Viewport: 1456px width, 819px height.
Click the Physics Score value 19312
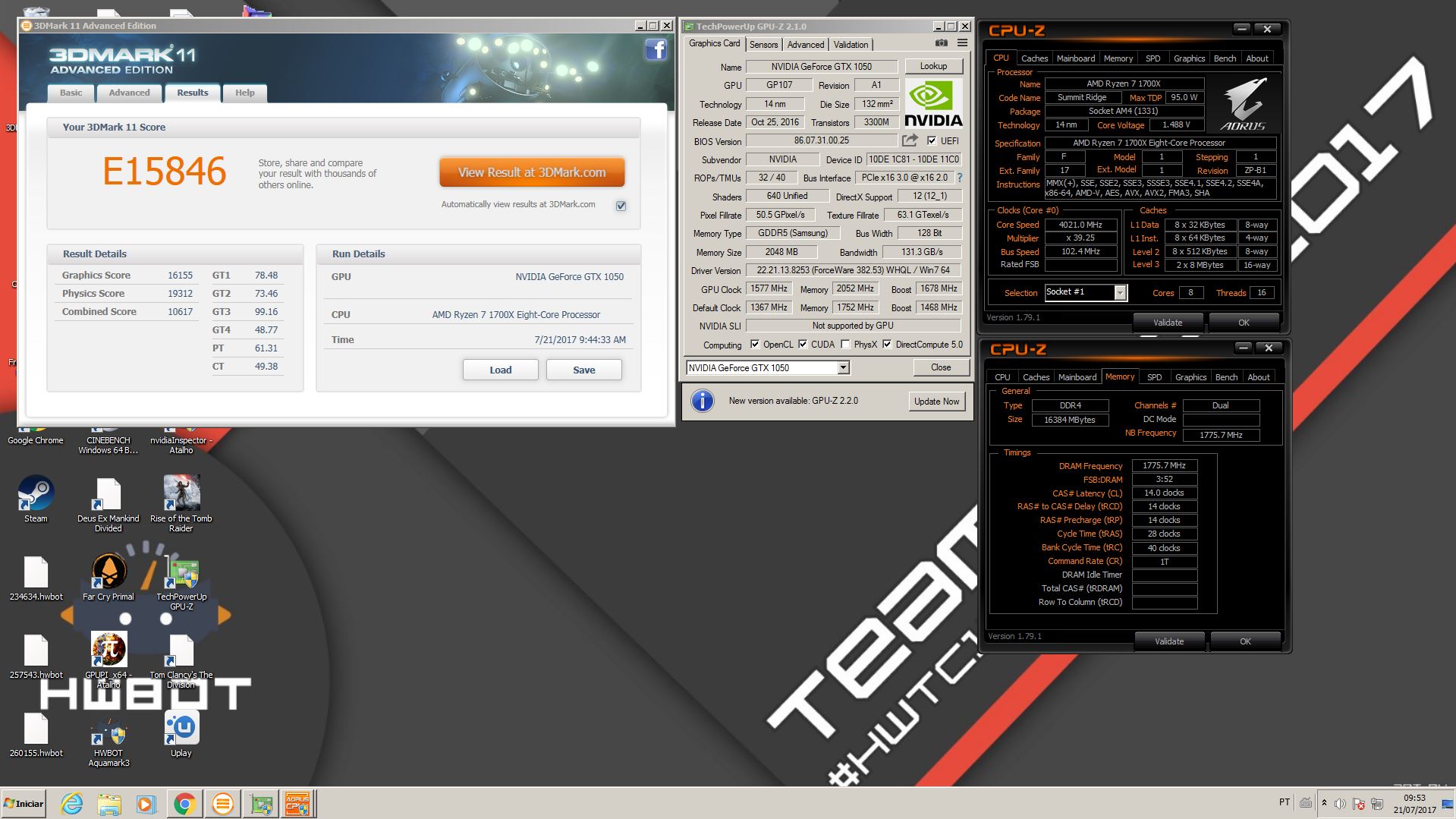tap(180, 294)
